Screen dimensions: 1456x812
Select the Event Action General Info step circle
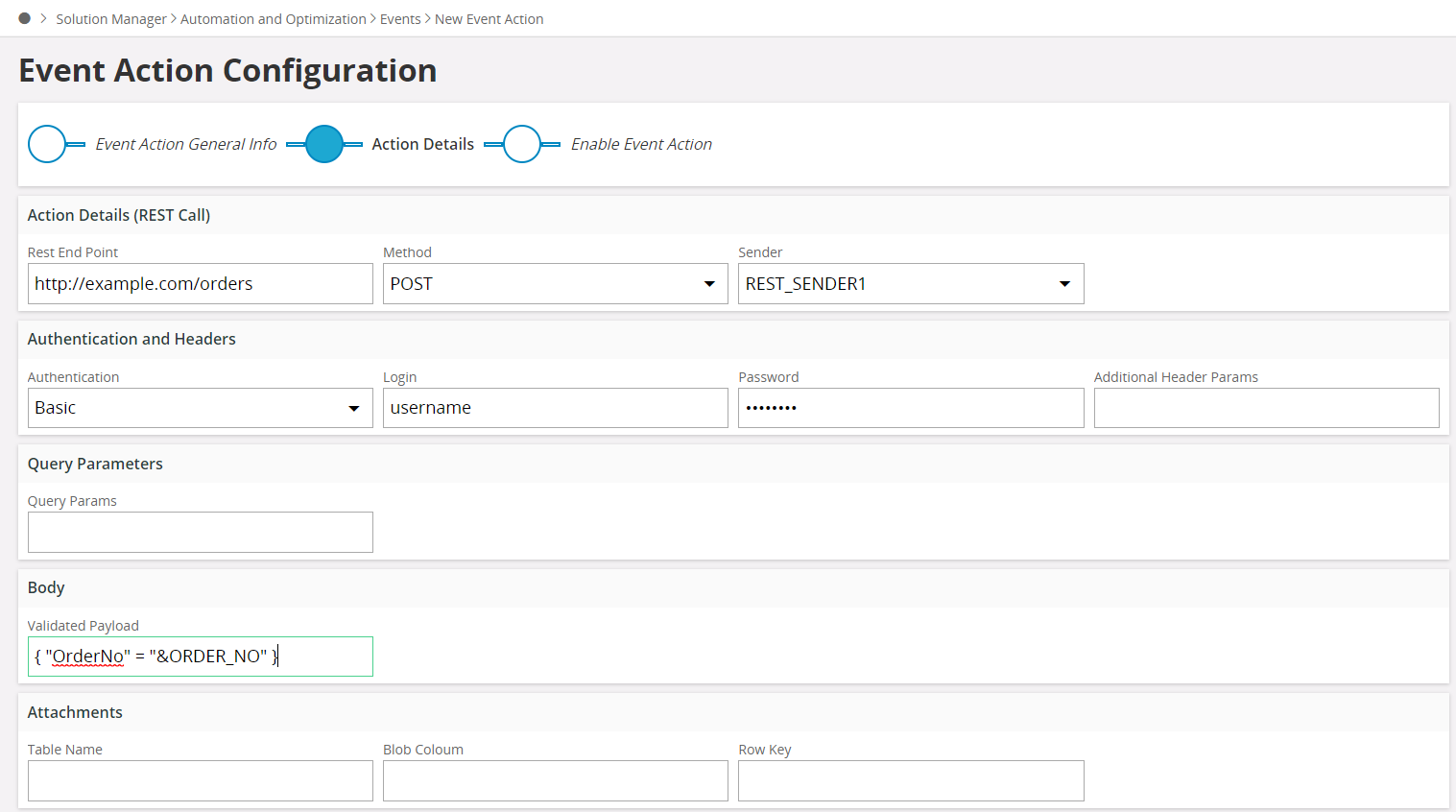pos(47,144)
